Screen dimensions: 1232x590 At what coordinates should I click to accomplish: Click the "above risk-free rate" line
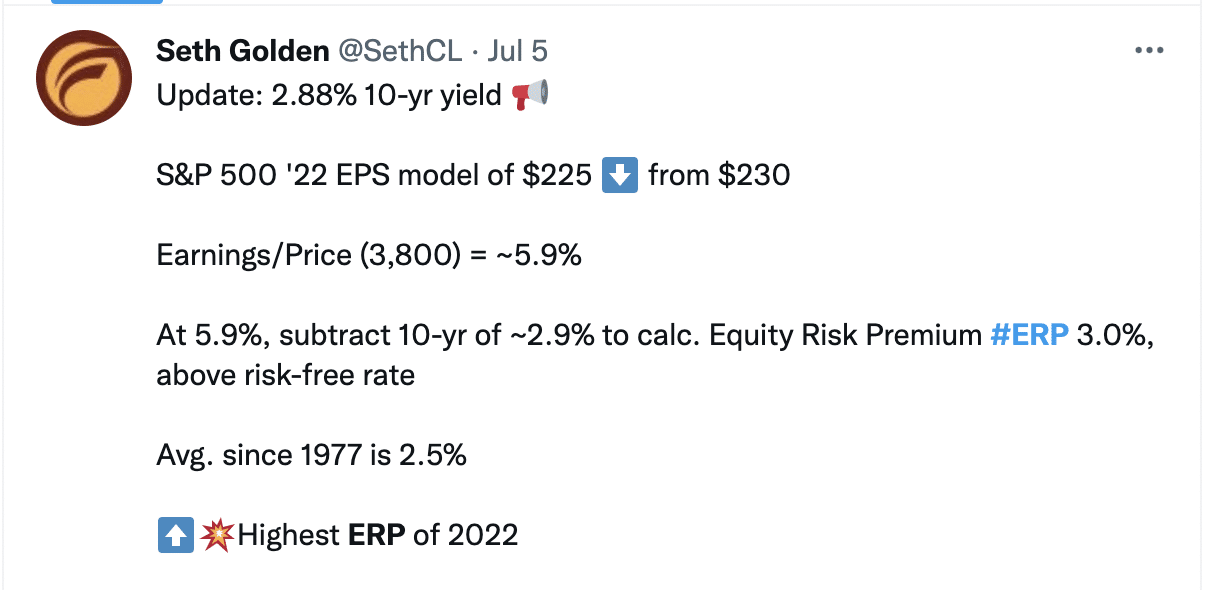click(285, 376)
